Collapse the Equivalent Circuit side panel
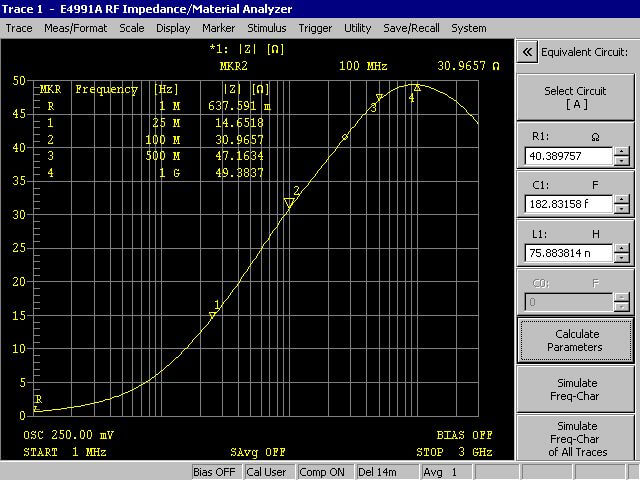Image resolution: width=640 pixels, height=480 pixels. point(527,51)
